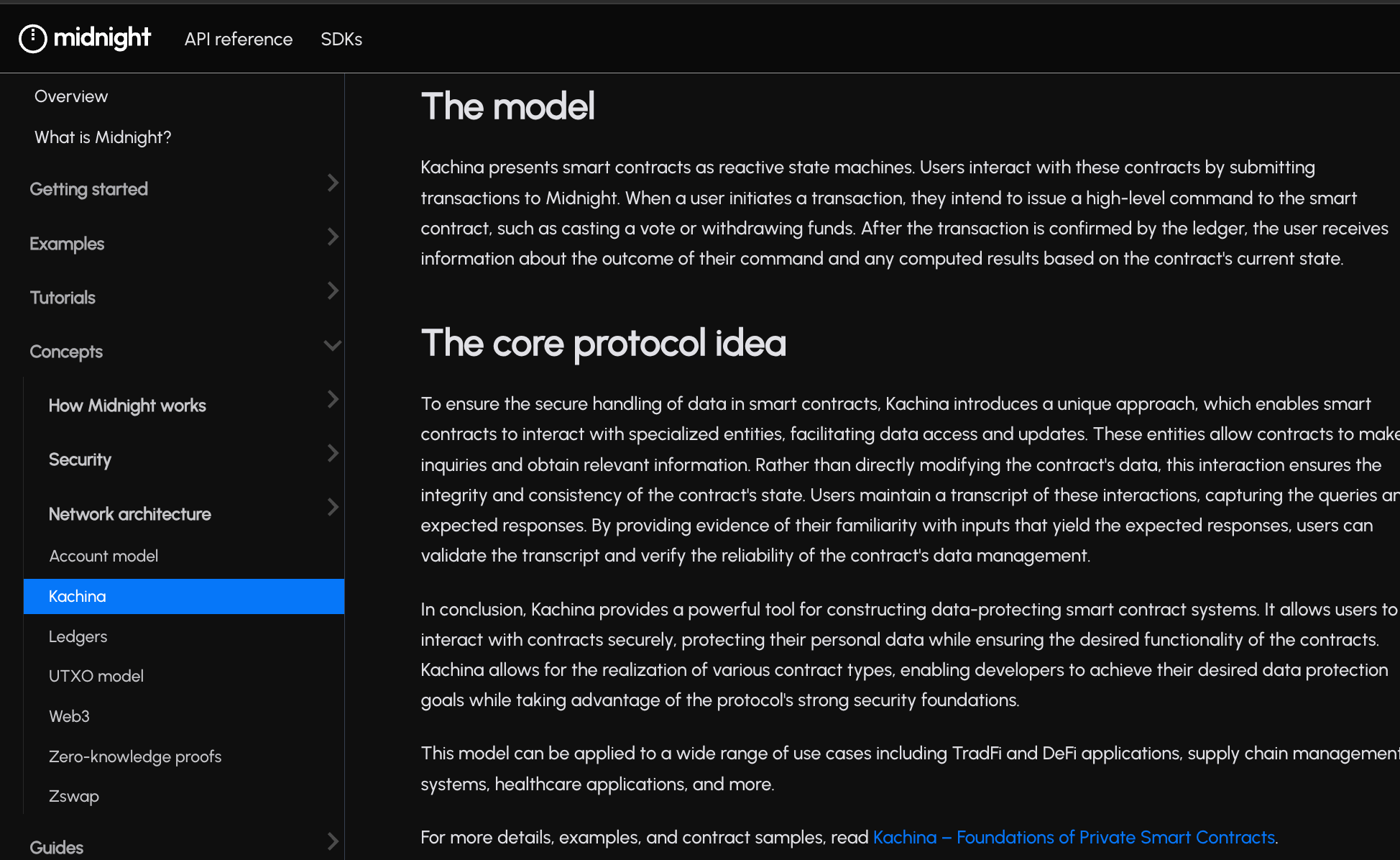
Task: Collapse the Concepts section chevron
Action: tap(332, 346)
